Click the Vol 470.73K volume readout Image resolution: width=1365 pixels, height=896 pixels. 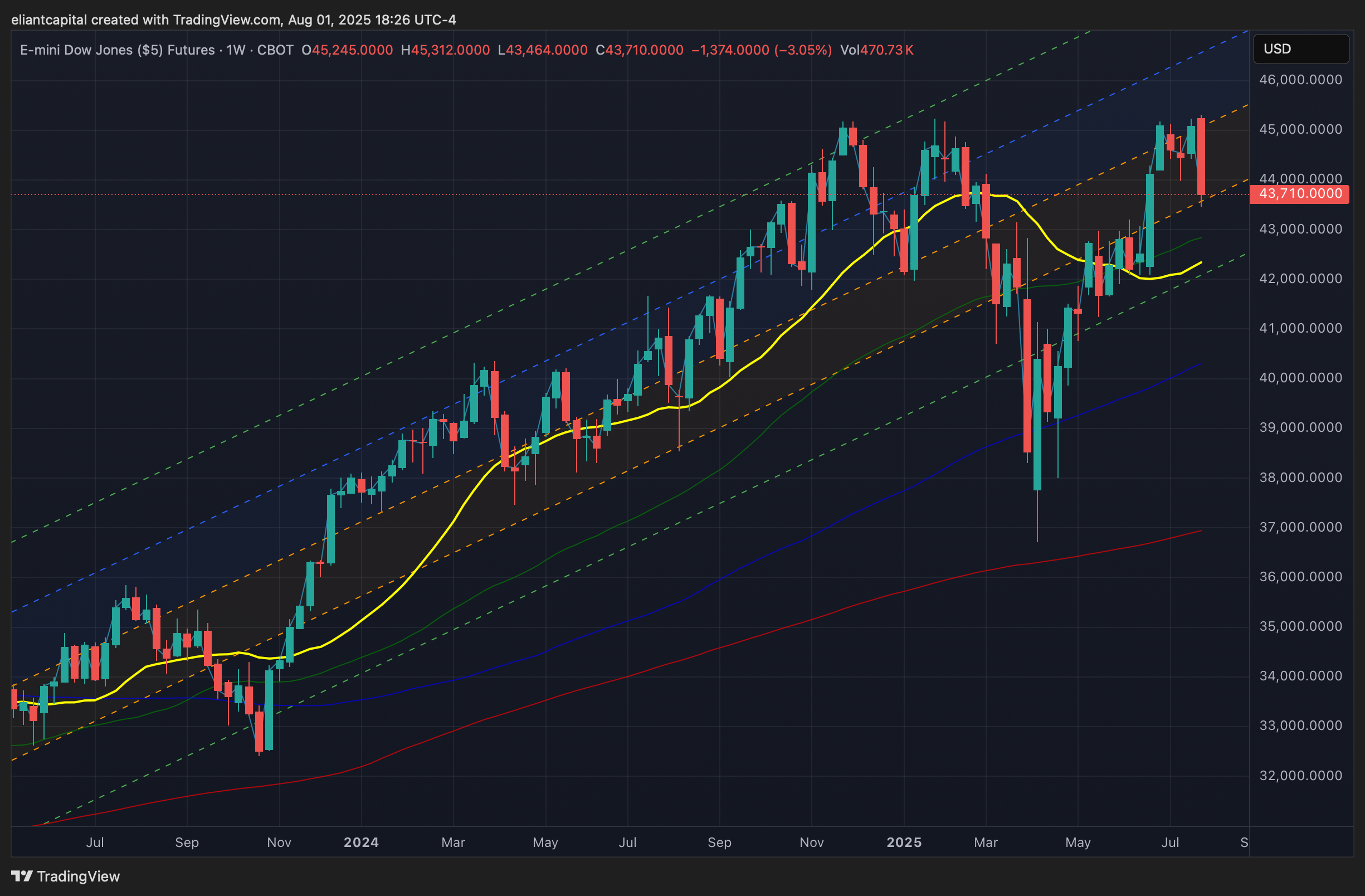coord(876,50)
